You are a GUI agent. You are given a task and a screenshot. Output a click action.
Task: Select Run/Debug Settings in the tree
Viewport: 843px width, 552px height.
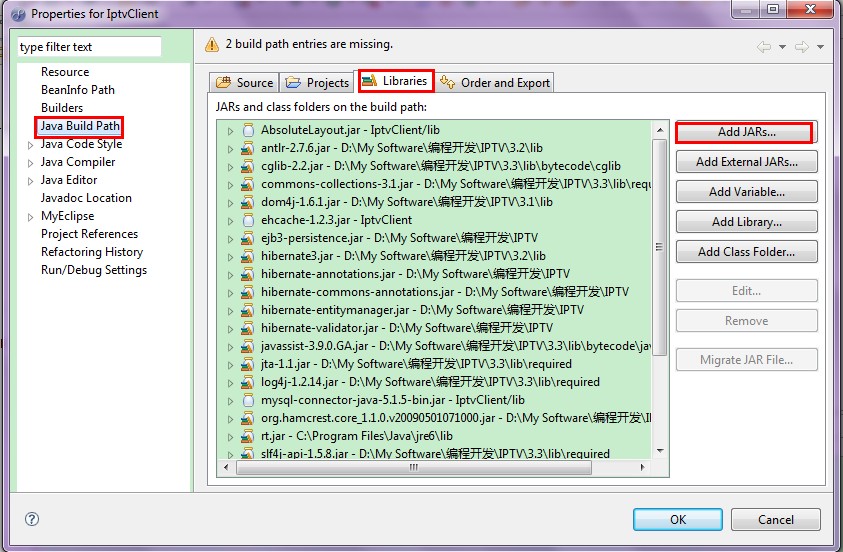coord(94,270)
